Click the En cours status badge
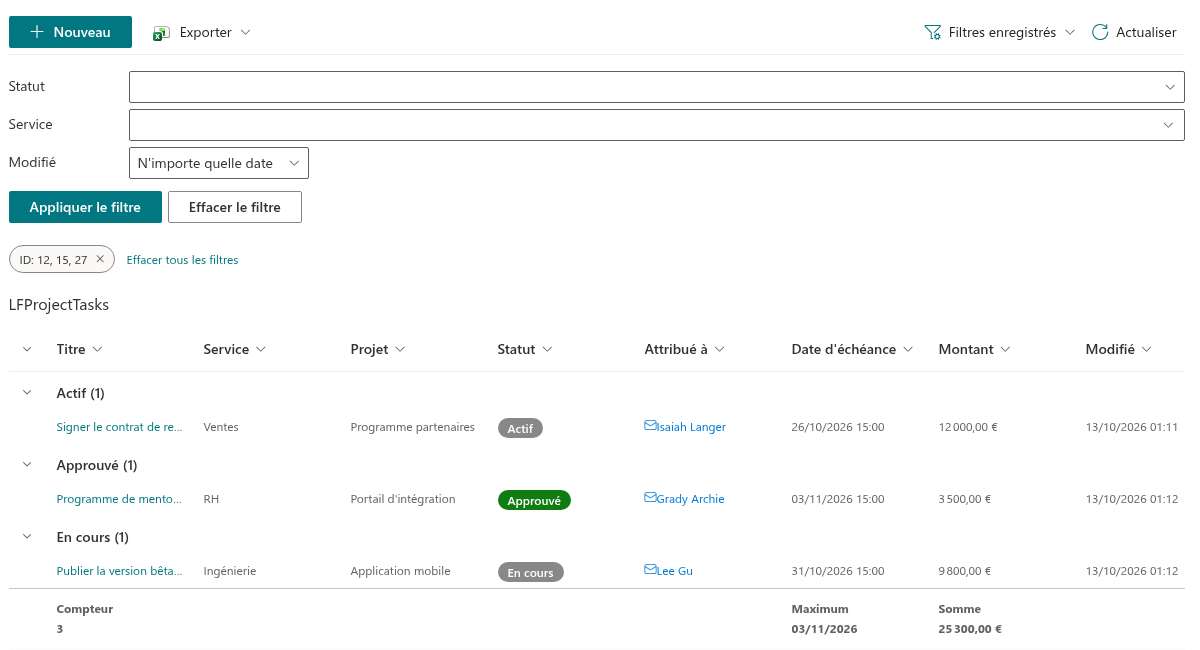 pyautogui.click(x=531, y=572)
